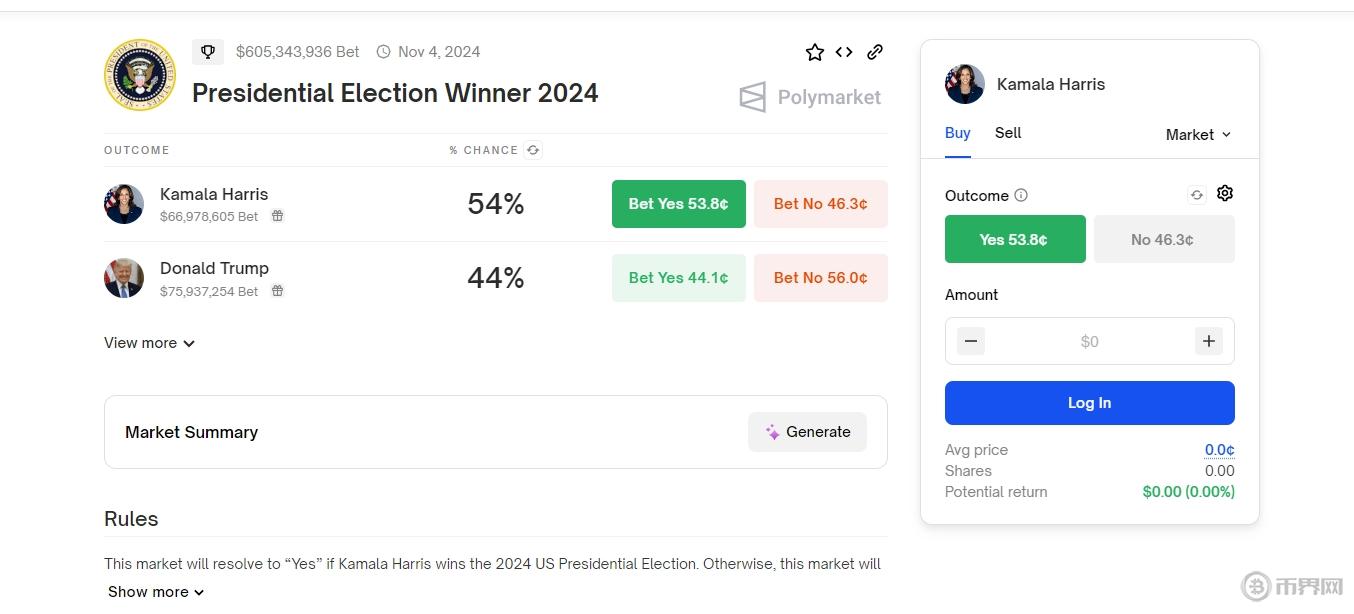The width and height of the screenshot is (1354, 614).
Task: Click the star favorite icon
Action: pos(815,52)
